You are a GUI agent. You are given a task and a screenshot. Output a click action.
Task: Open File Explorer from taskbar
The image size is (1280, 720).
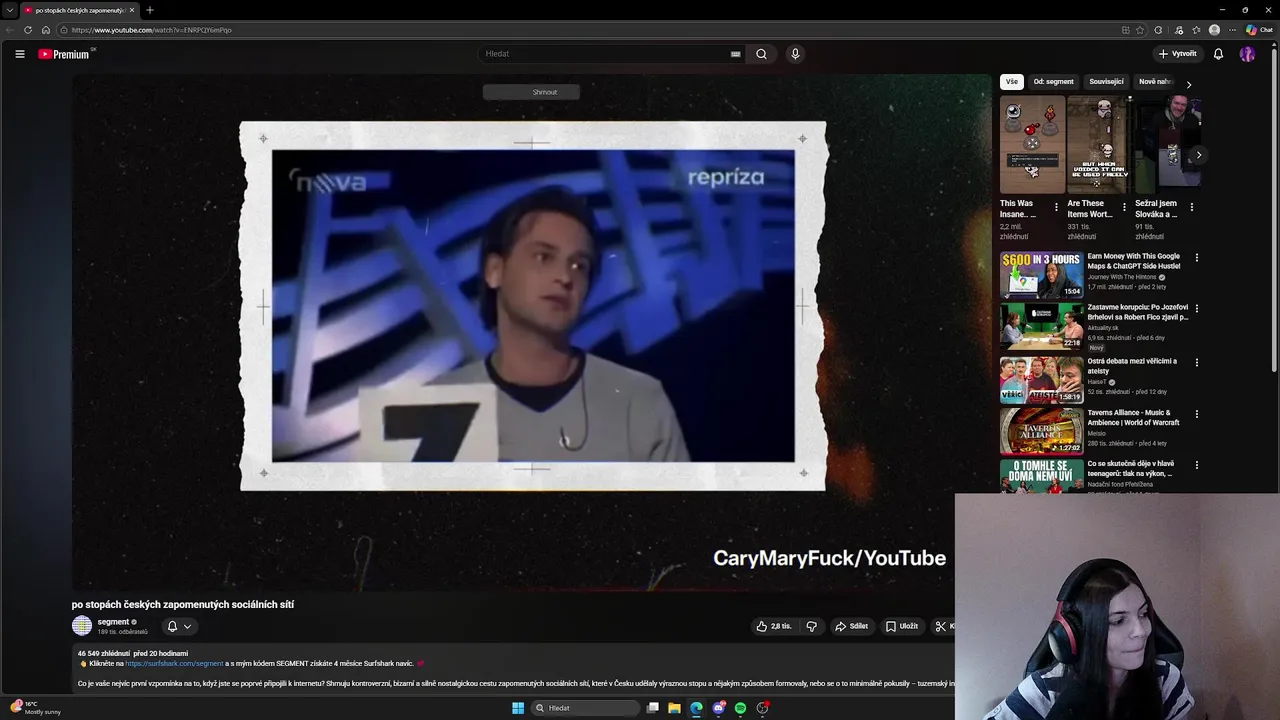(674, 708)
